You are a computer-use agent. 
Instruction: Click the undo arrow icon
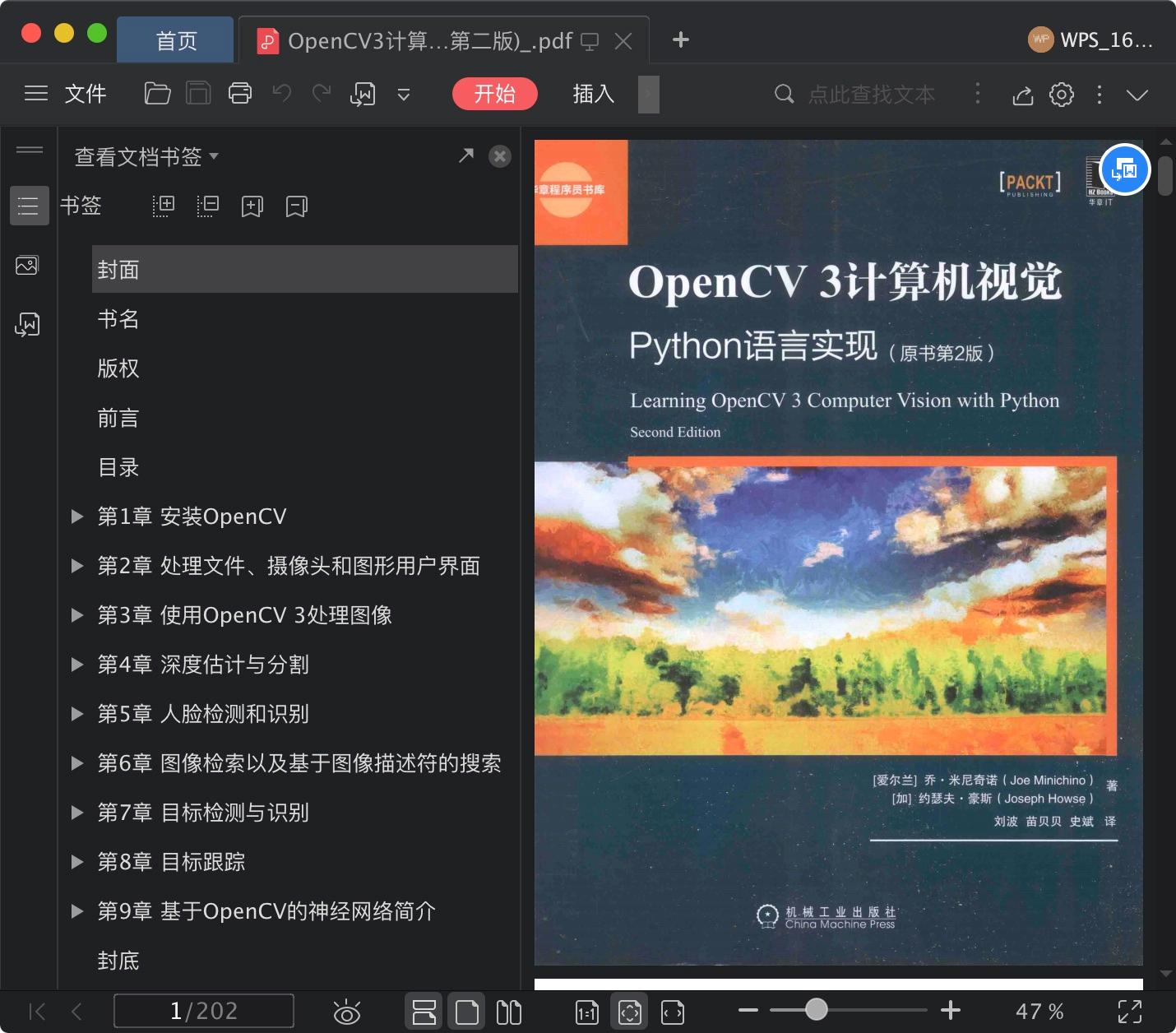[282, 94]
